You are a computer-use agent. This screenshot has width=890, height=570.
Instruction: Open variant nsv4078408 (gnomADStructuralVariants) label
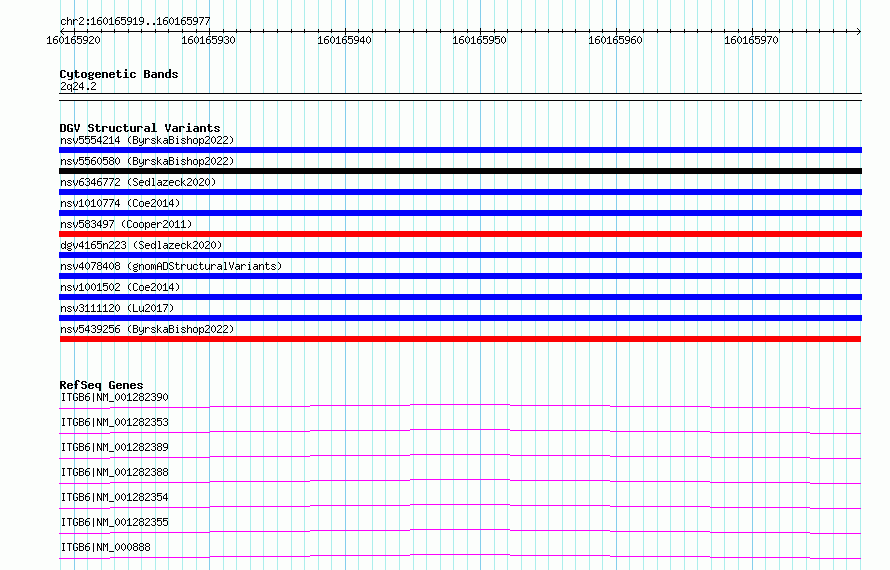point(171,266)
